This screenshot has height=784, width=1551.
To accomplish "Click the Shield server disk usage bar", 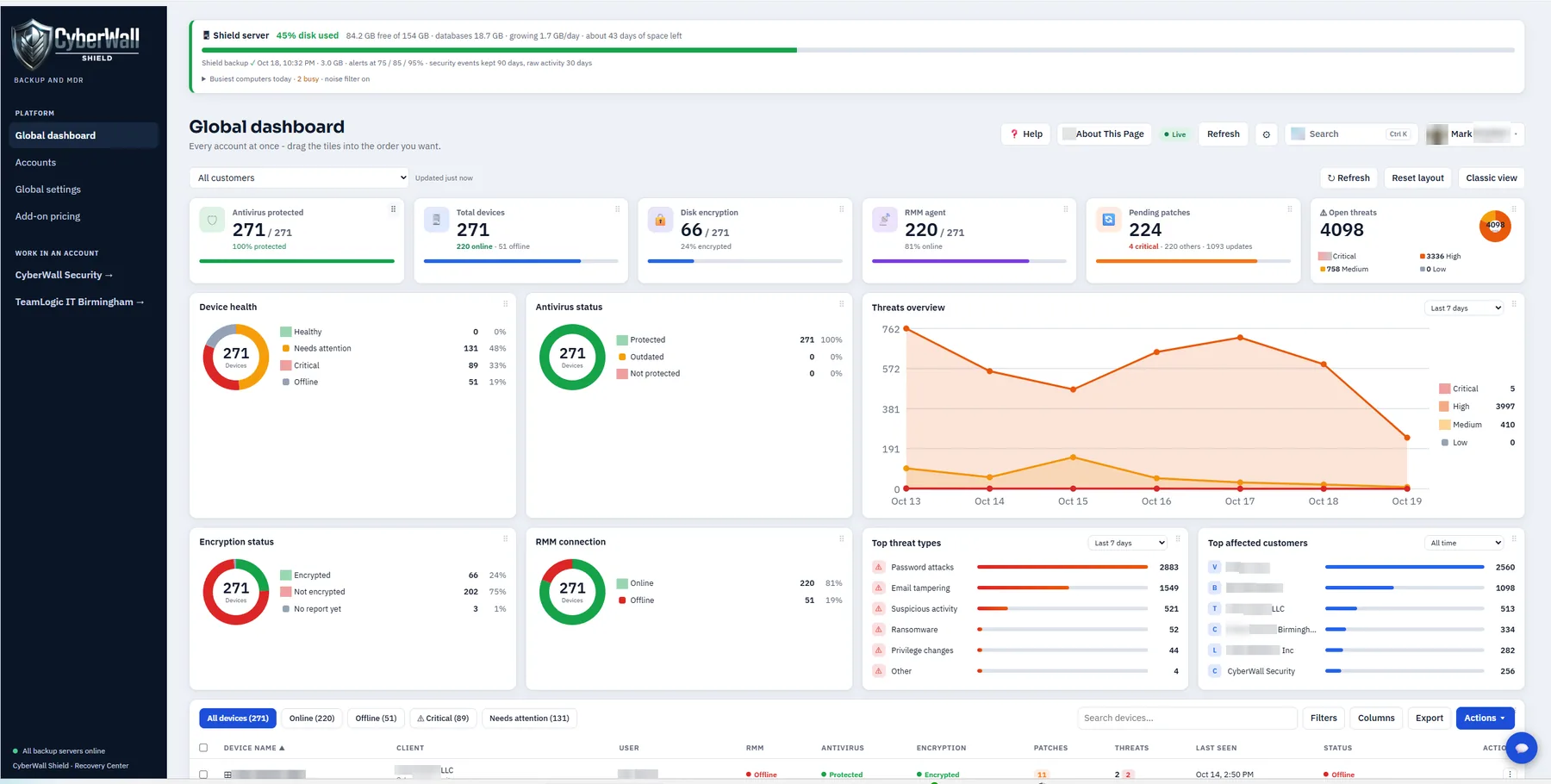I will [x=857, y=50].
